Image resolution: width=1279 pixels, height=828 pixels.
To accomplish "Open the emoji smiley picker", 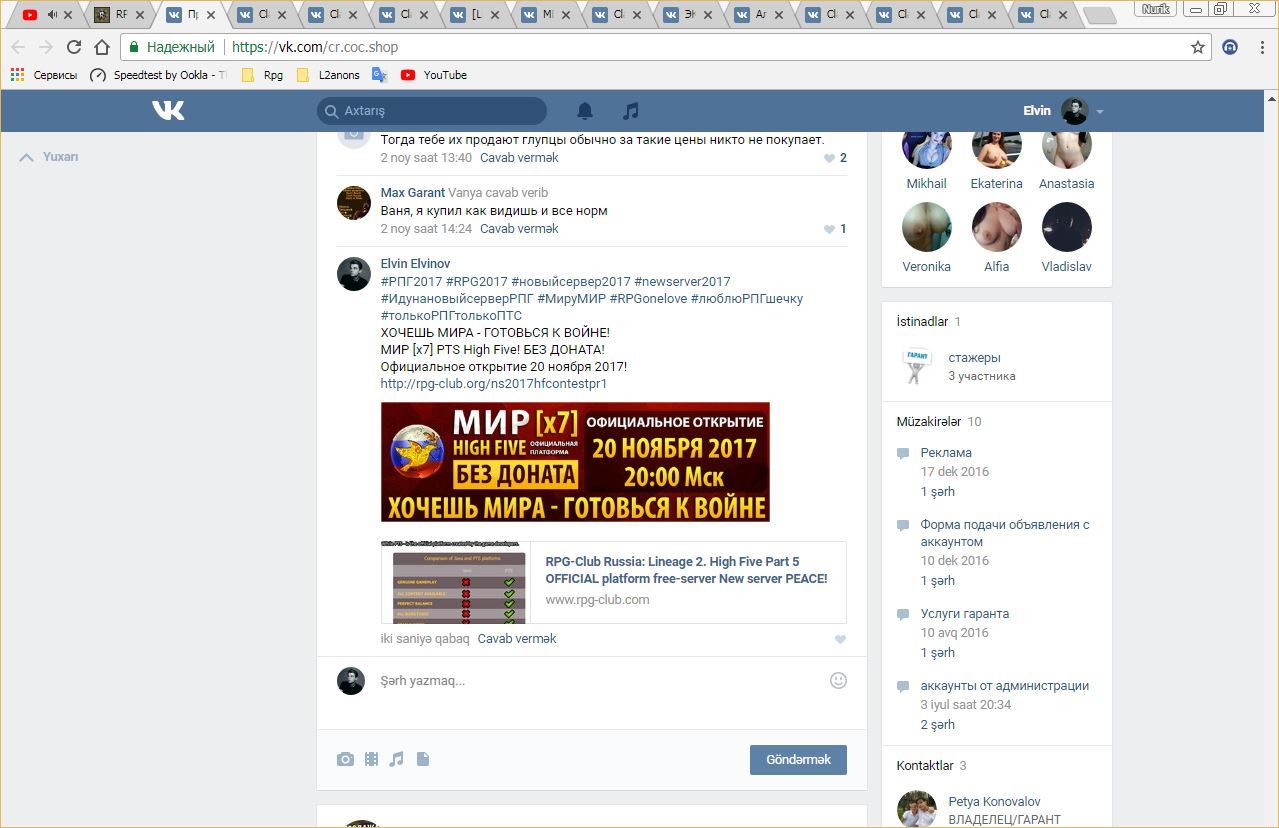I will [x=838, y=680].
